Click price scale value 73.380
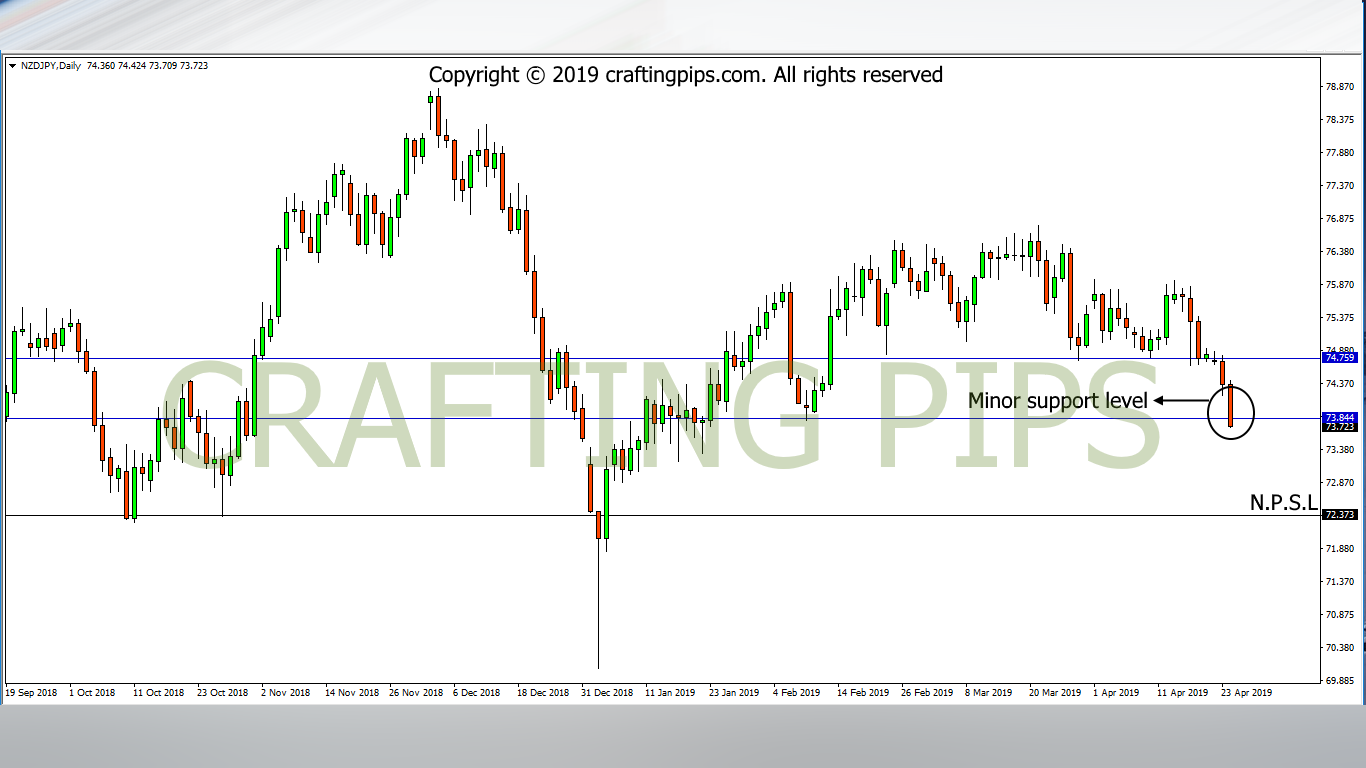 [x=1339, y=450]
